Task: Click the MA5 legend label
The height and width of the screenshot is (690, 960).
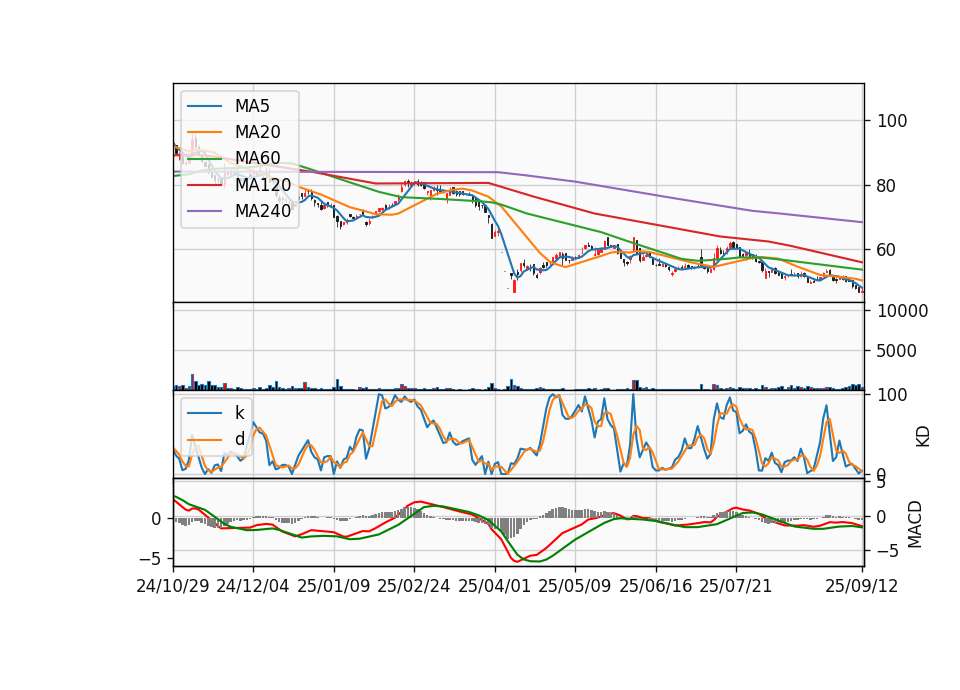Action: coord(252,106)
